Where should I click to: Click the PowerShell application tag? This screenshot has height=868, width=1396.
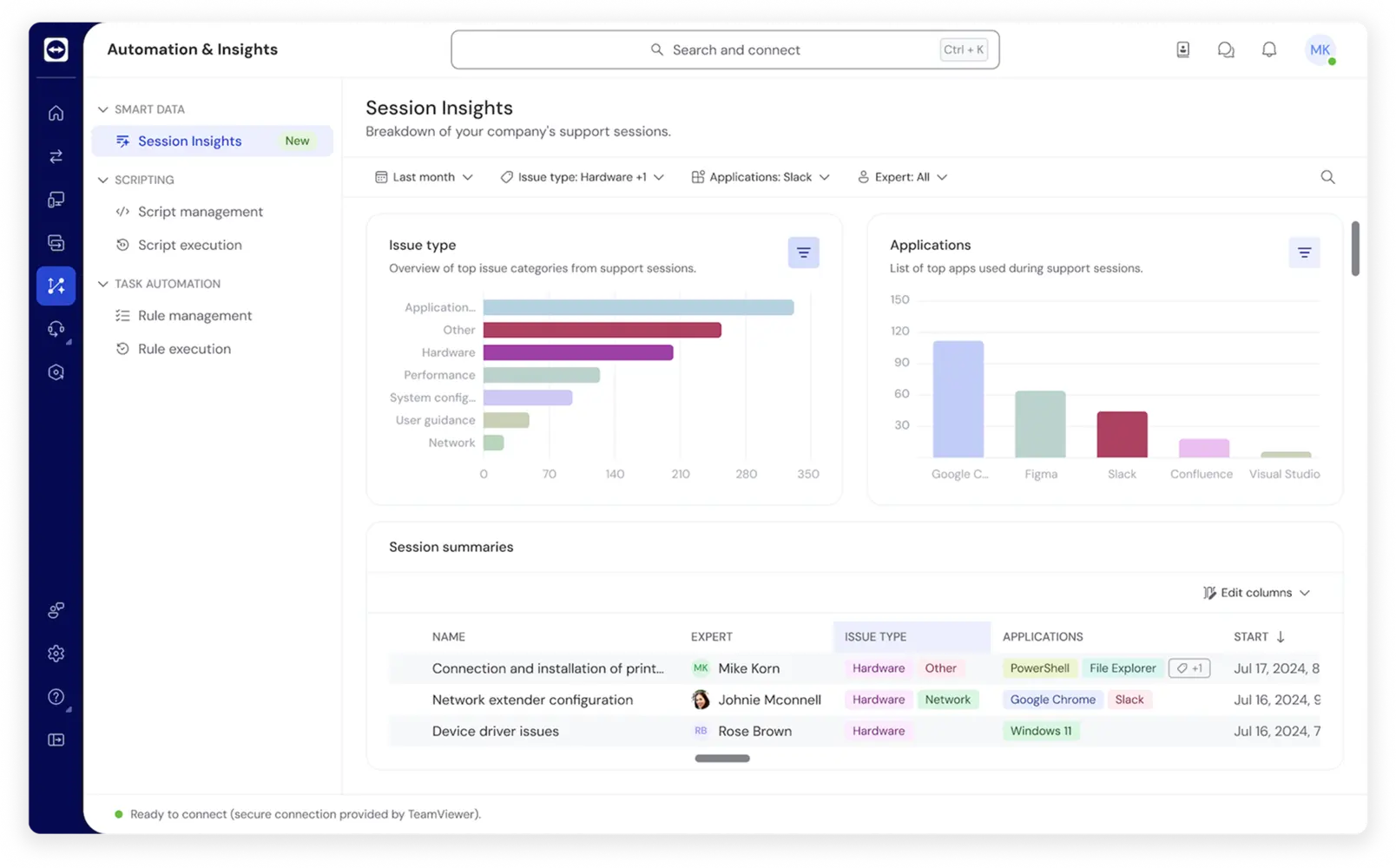(x=1039, y=668)
